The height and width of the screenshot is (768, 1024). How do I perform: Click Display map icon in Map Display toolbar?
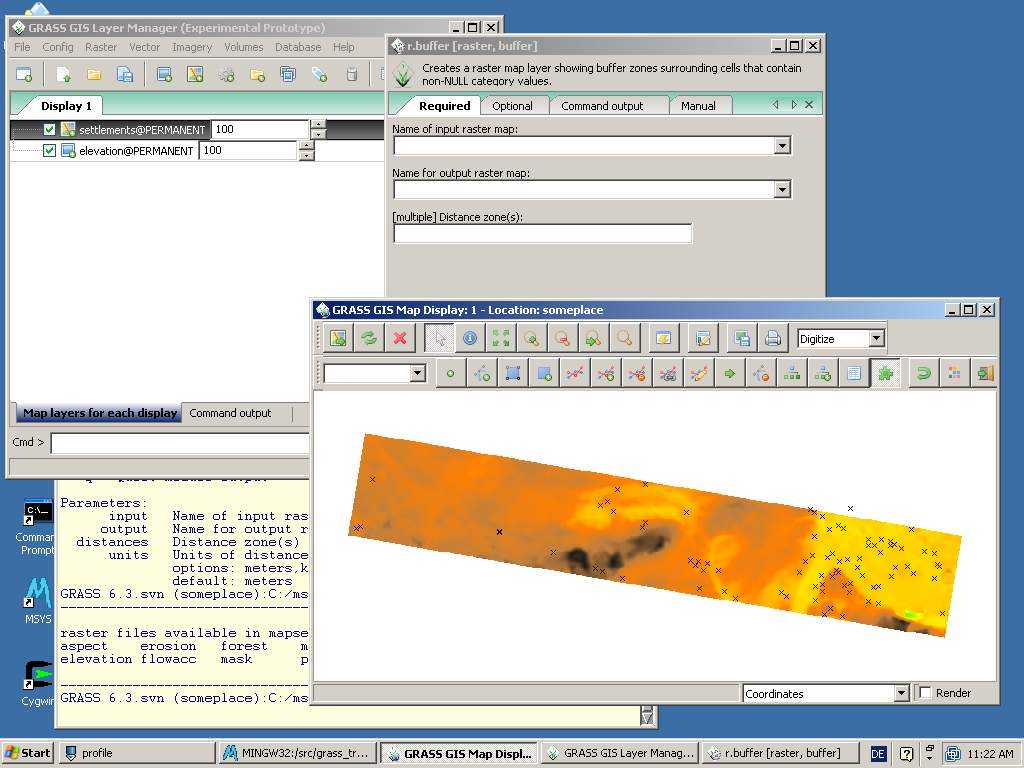tap(338, 338)
